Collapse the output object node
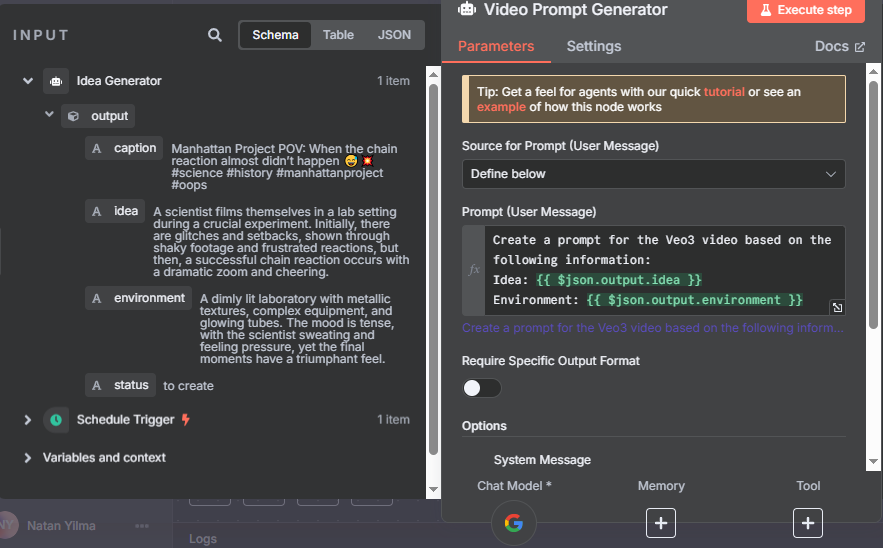883x548 pixels. [x=49, y=114]
